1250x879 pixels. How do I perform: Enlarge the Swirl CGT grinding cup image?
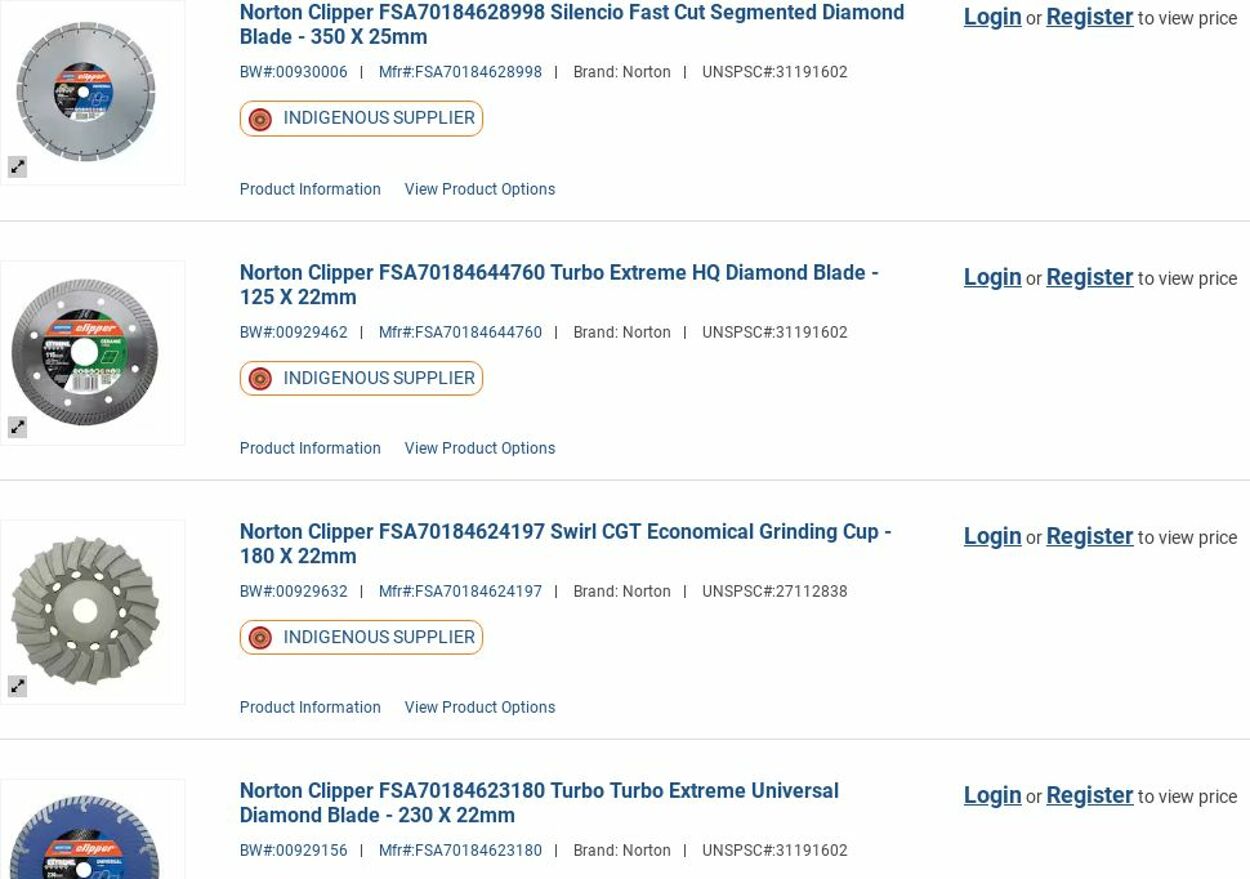pyautogui.click(x=17, y=686)
